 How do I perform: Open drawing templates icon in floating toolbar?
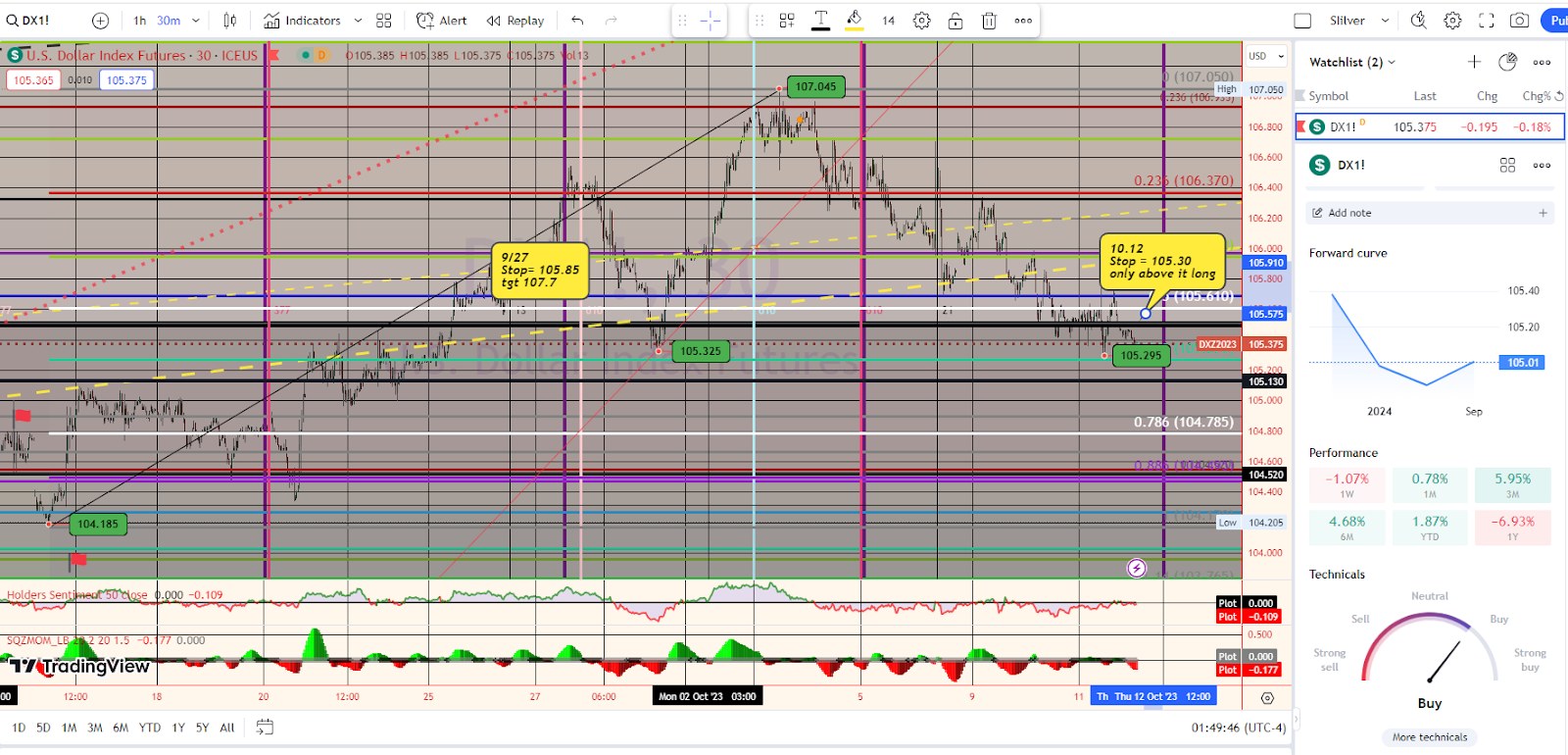787,21
